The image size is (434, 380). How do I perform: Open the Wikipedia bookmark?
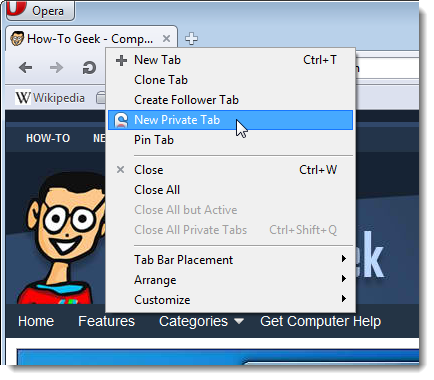click(x=50, y=98)
